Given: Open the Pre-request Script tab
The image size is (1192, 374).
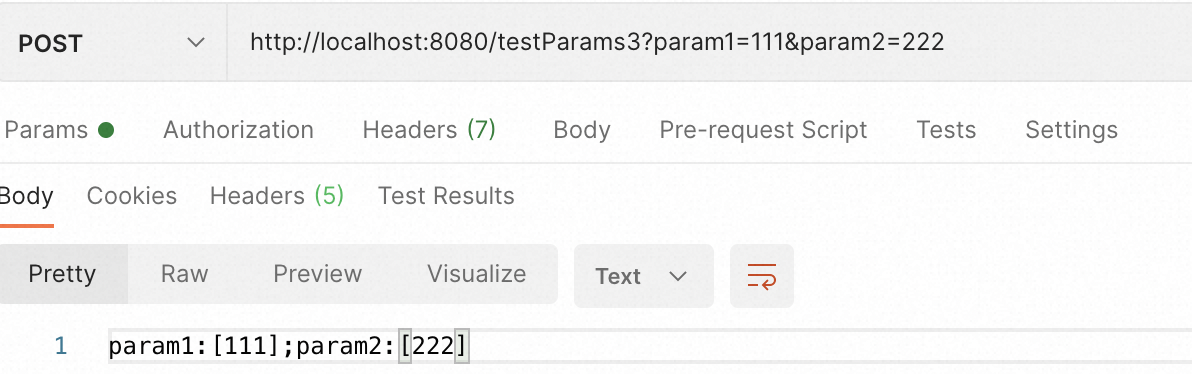Looking at the screenshot, I should tap(762, 130).
